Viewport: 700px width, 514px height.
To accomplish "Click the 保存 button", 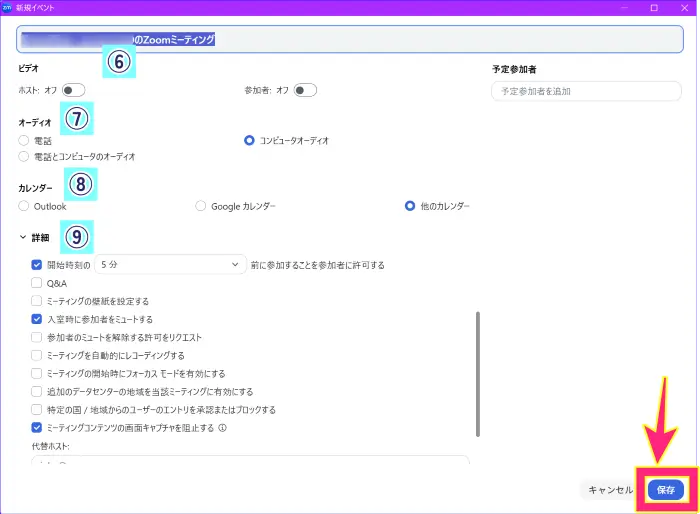I will [666, 490].
